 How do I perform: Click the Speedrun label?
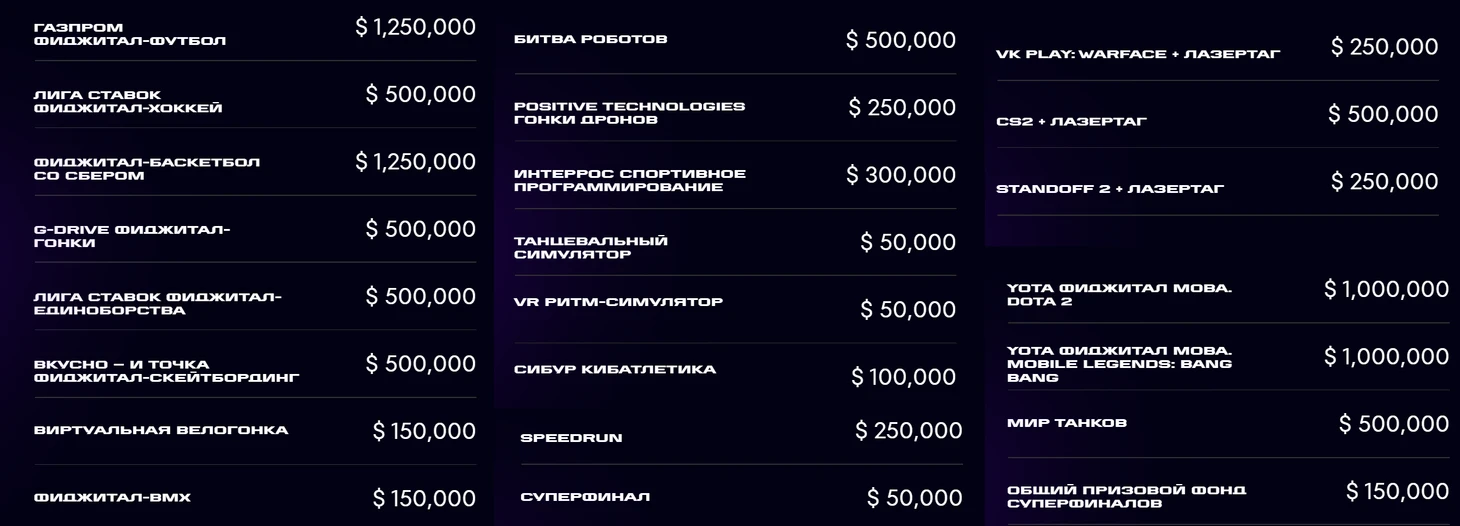(571, 438)
